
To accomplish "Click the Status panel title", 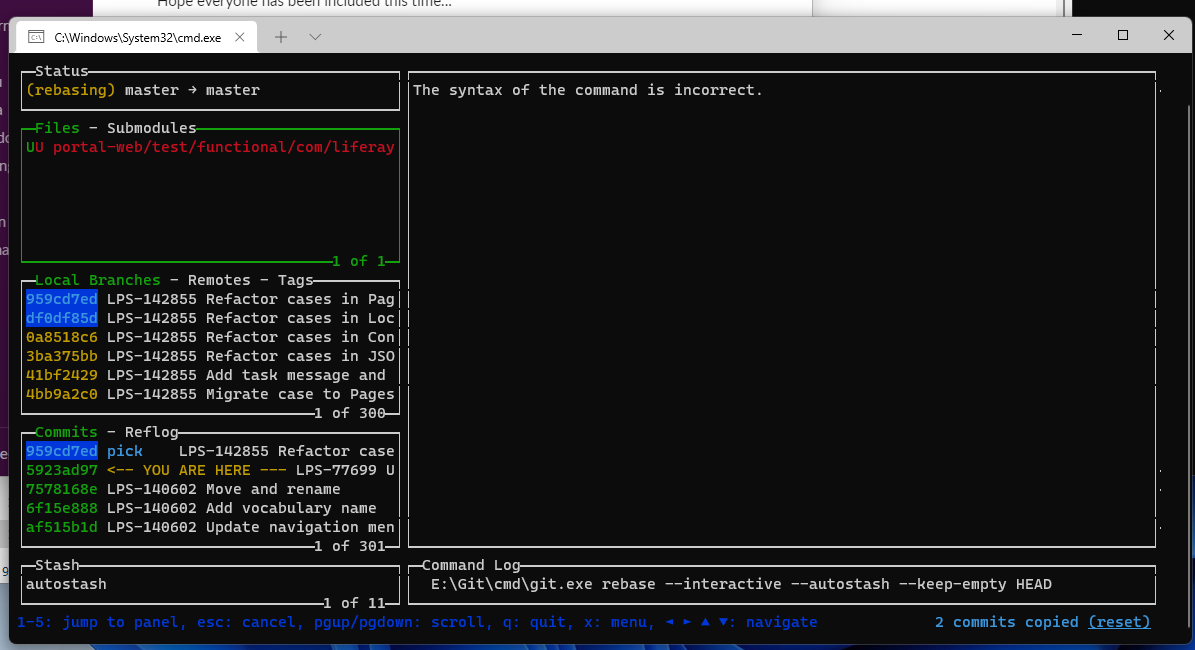I will [62, 71].
